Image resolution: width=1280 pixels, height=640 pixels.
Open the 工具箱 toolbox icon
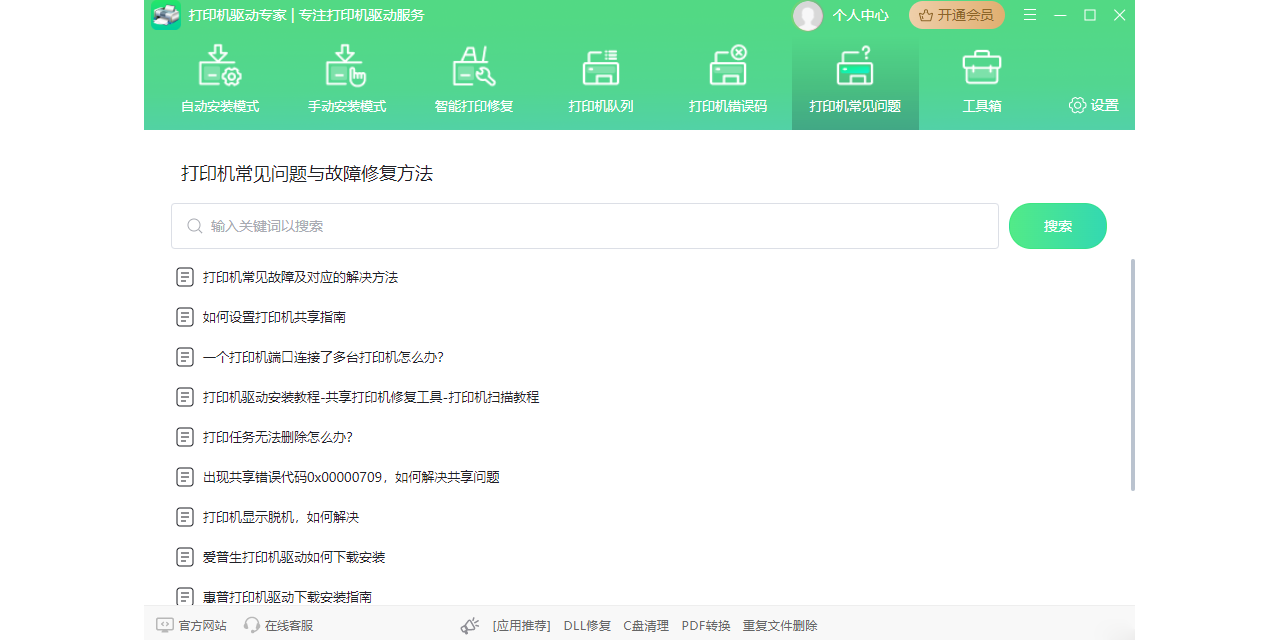click(981, 67)
